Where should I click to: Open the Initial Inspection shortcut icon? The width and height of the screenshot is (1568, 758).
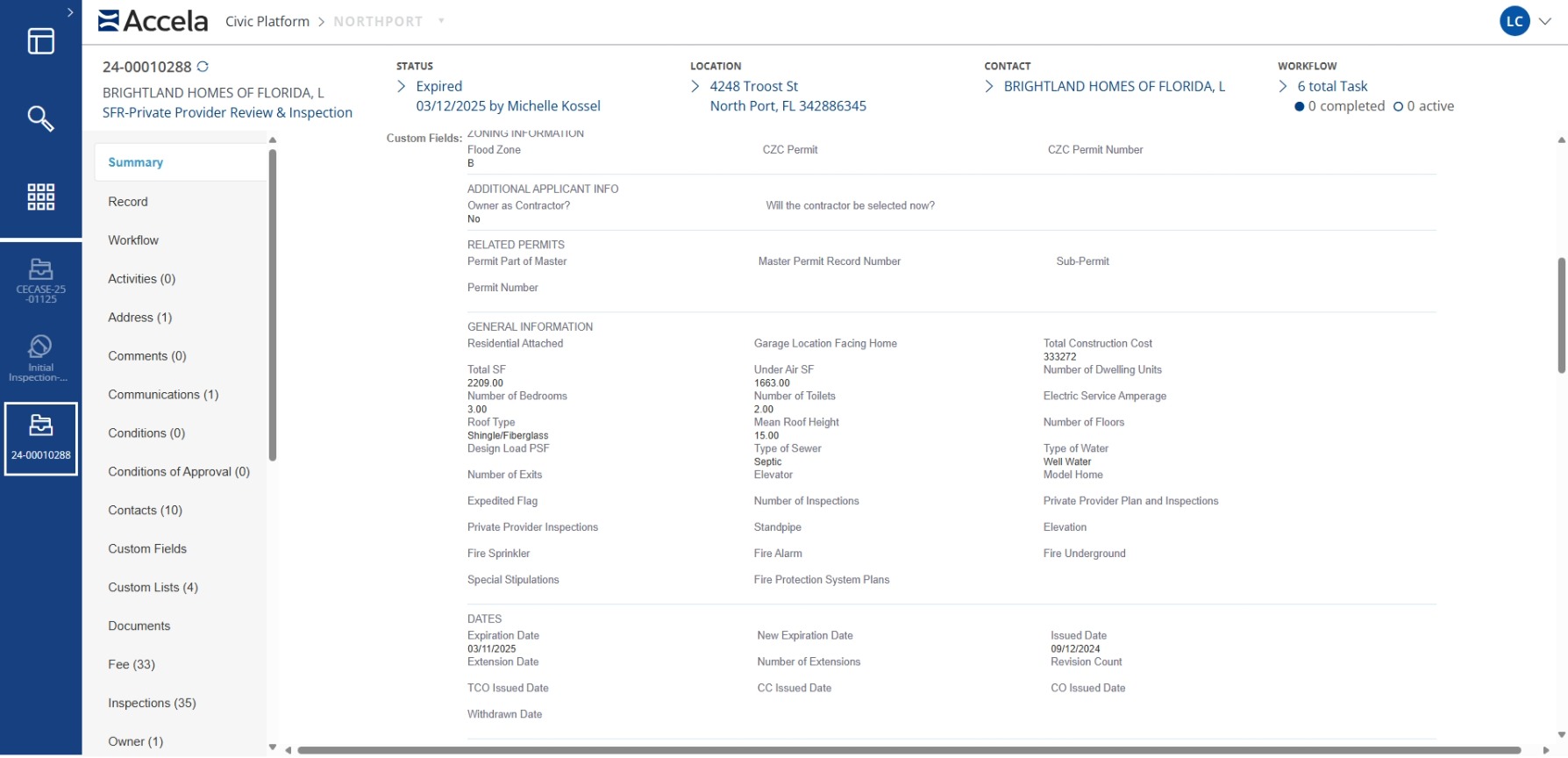click(x=40, y=357)
